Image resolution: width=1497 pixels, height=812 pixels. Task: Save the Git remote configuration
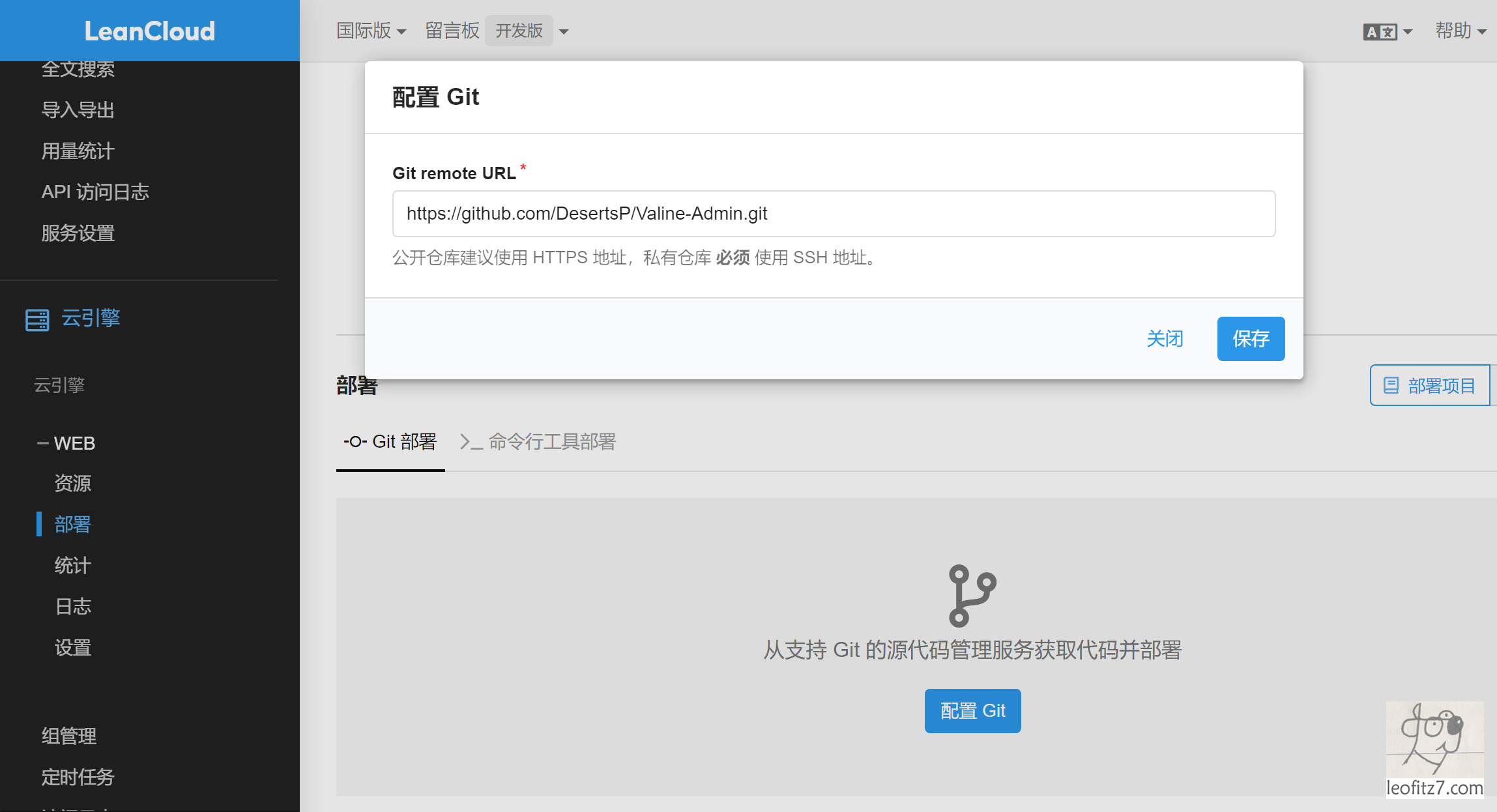point(1250,338)
